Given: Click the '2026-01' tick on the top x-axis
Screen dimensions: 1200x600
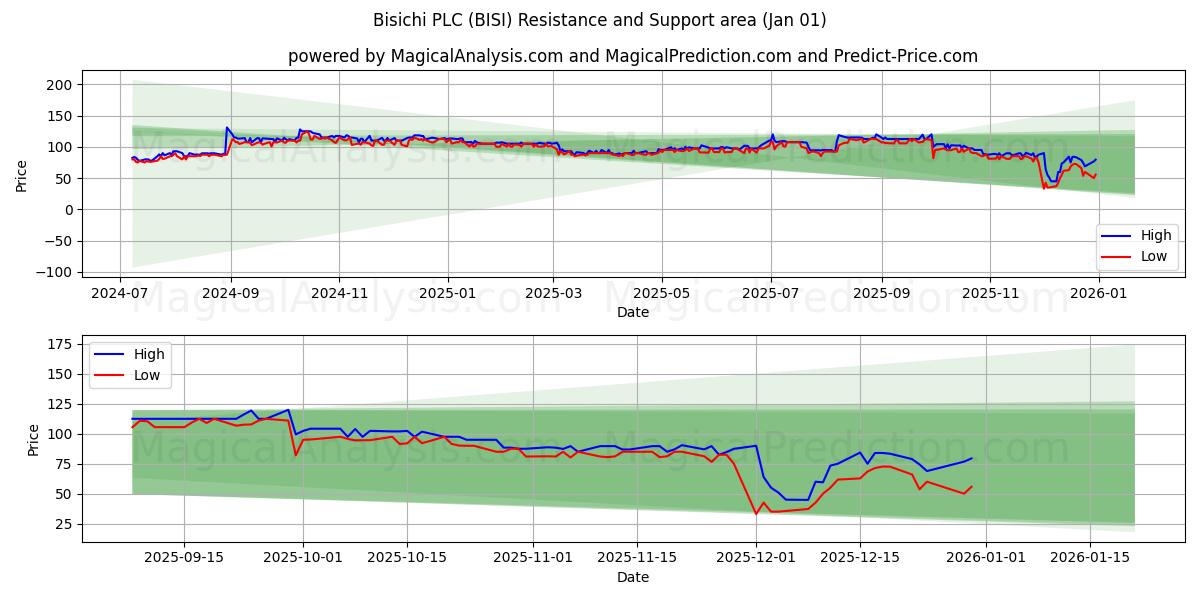Looking at the screenshot, I should [x=1098, y=293].
